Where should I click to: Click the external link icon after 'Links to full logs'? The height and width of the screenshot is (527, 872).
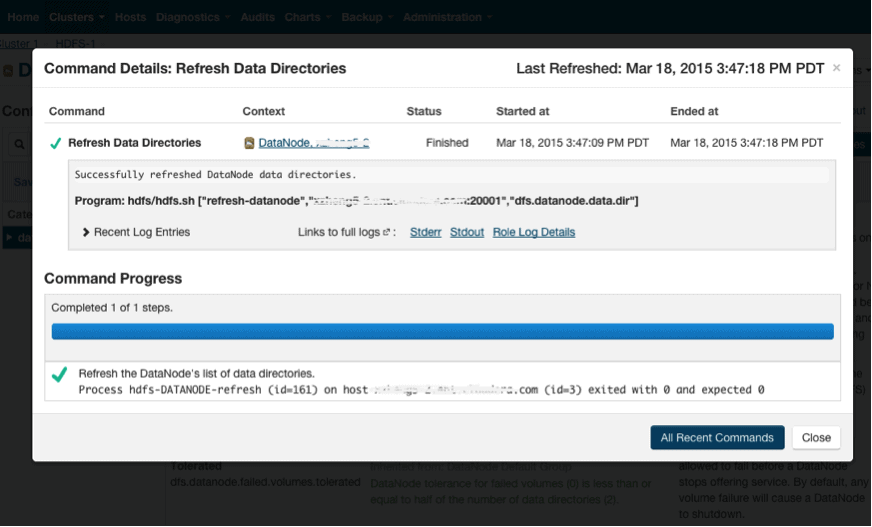[x=386, y=232]
